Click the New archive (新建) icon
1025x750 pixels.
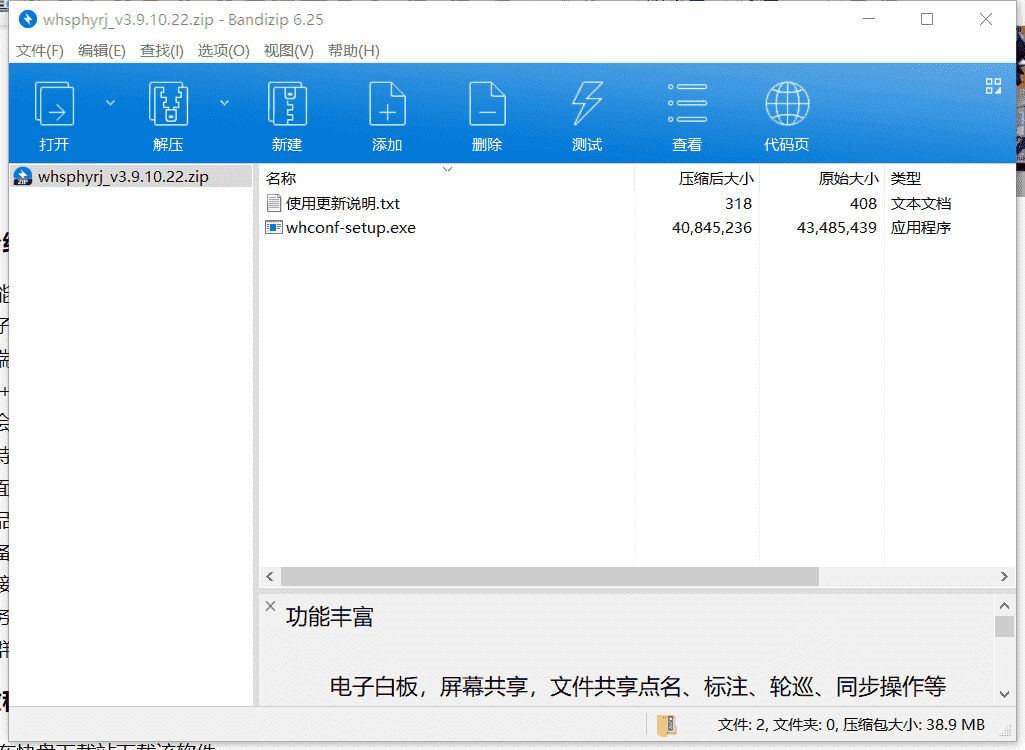(x=288, y=103)
